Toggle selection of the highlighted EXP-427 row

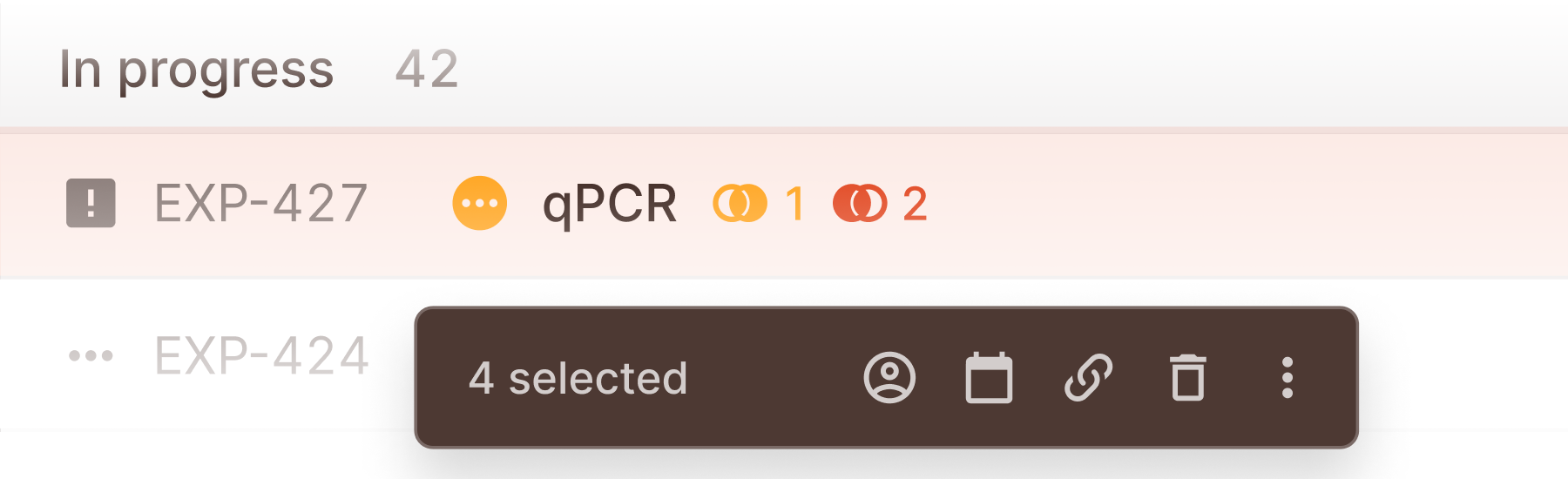click(784, 204)
